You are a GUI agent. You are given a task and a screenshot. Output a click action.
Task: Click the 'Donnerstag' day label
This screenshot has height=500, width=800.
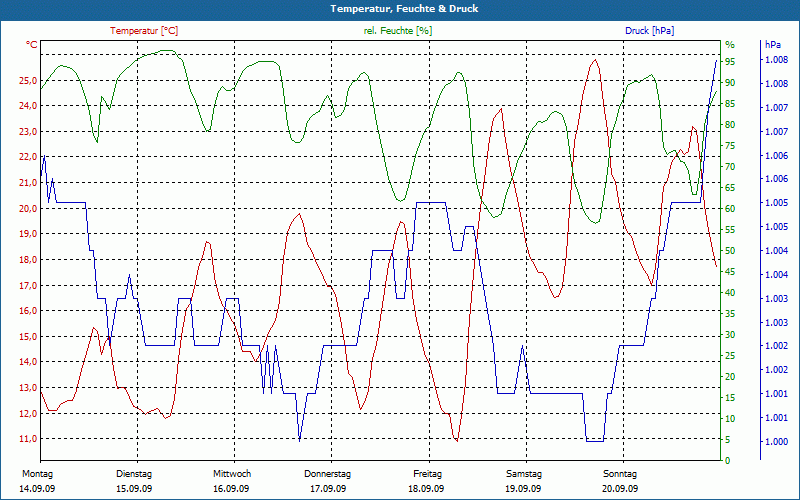[328, 474]
